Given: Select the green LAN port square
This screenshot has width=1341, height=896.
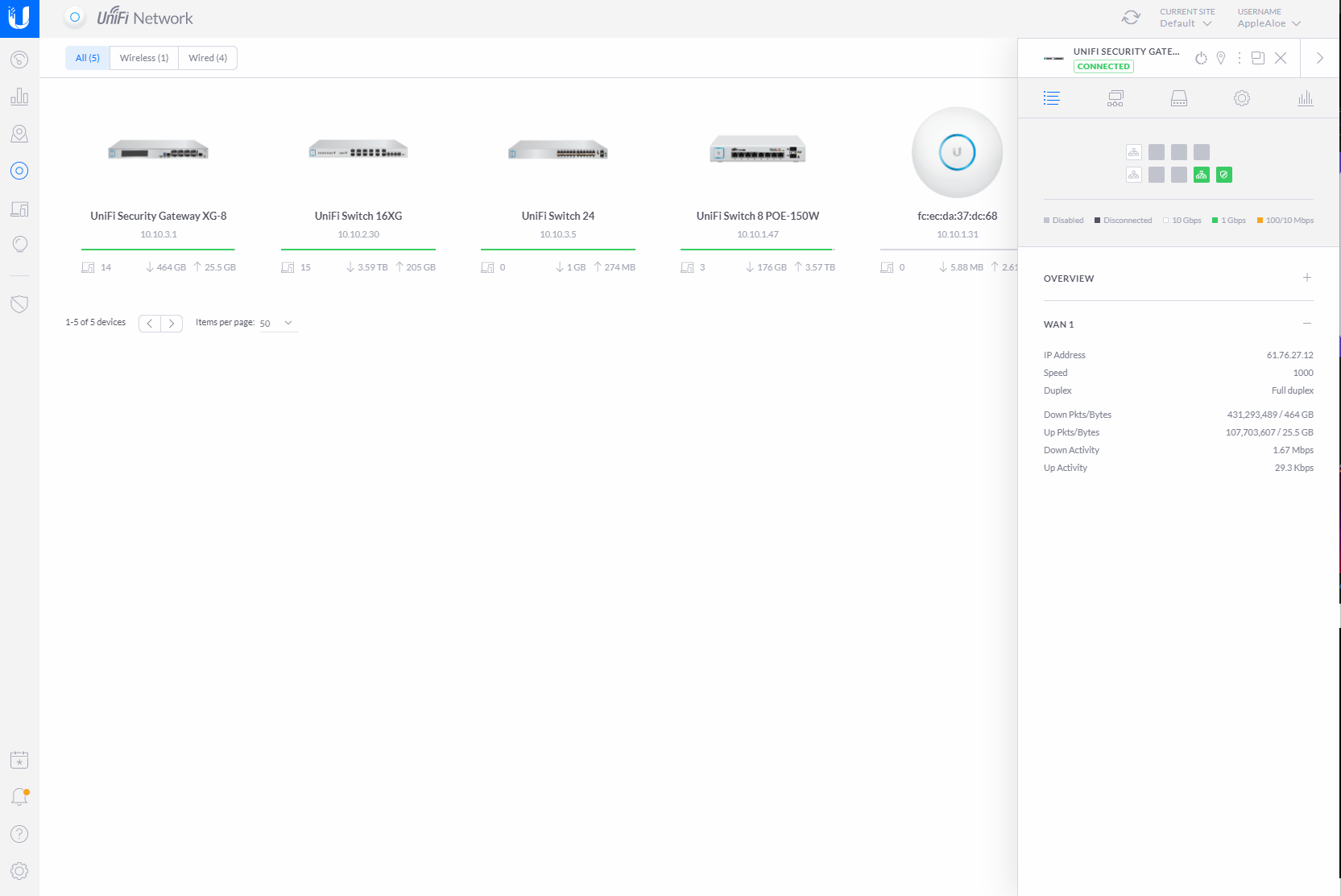Looking at the screenshot, I should coord(1202,175).
